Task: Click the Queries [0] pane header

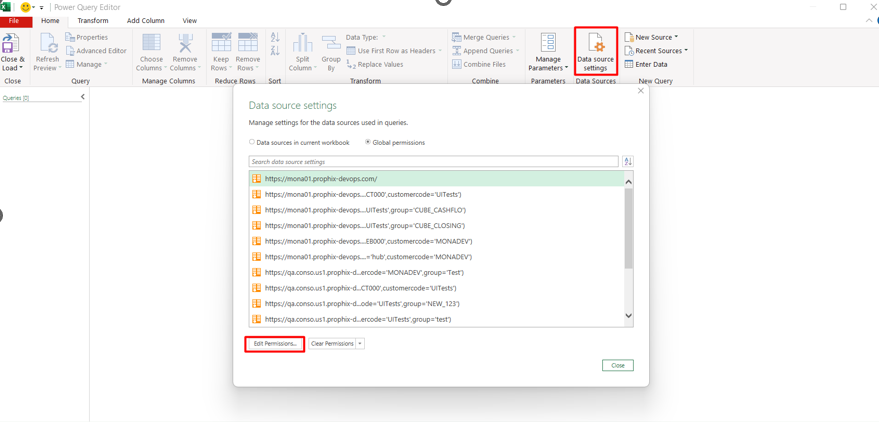Action: point(16,98)
